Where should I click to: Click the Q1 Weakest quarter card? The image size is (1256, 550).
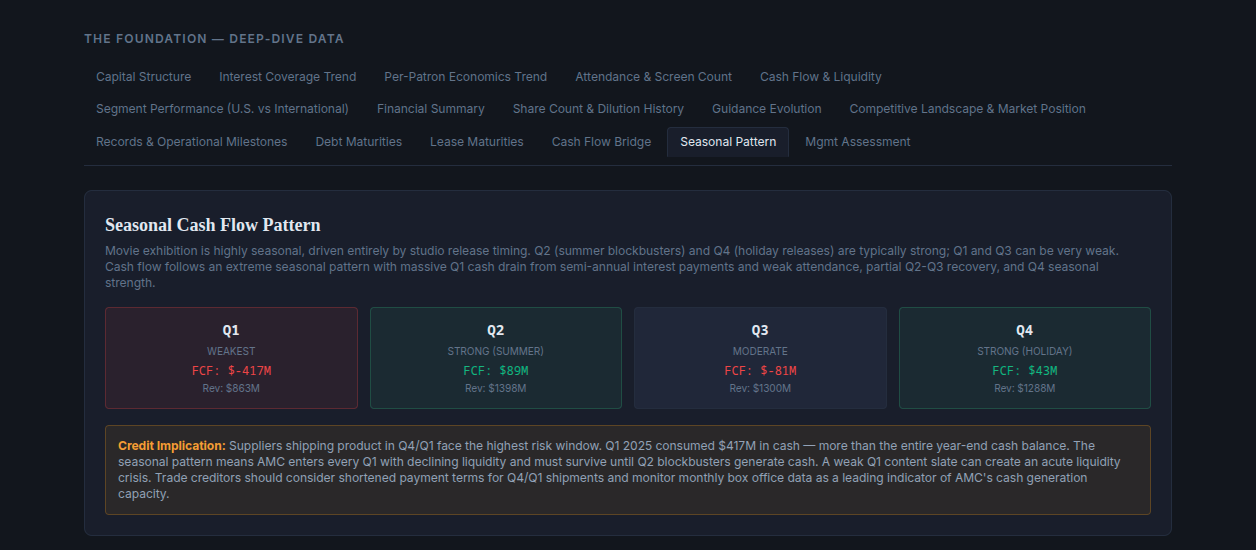tap(231, 358)
